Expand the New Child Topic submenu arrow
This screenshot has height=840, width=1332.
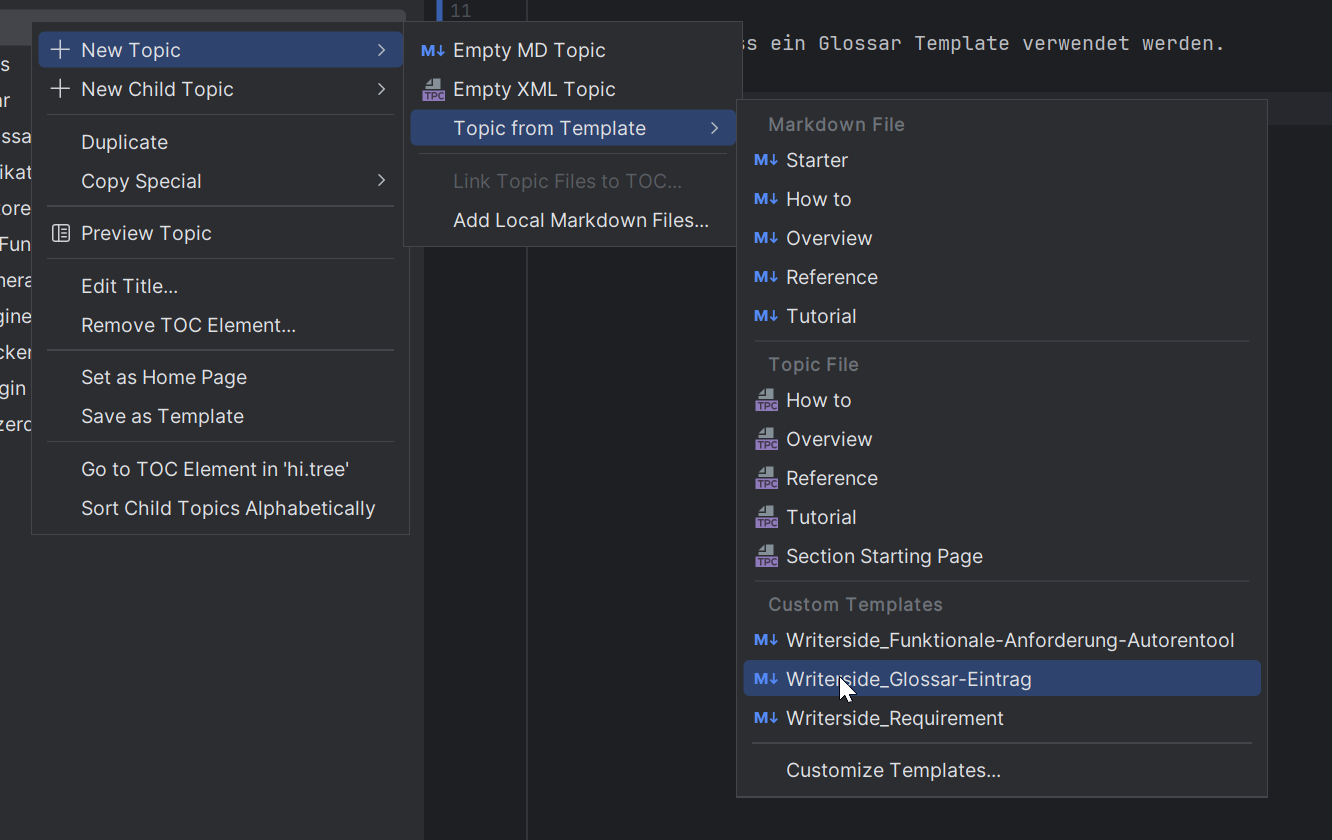pyautogui.click(x=381, y=89)
